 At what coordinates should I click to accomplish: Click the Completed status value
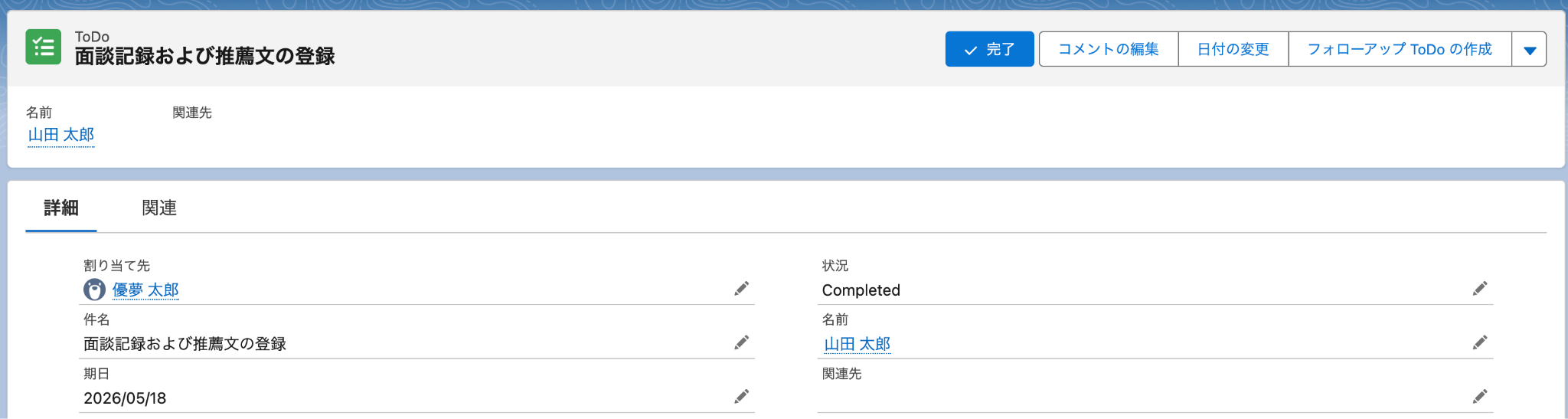(x=861, y=290)
